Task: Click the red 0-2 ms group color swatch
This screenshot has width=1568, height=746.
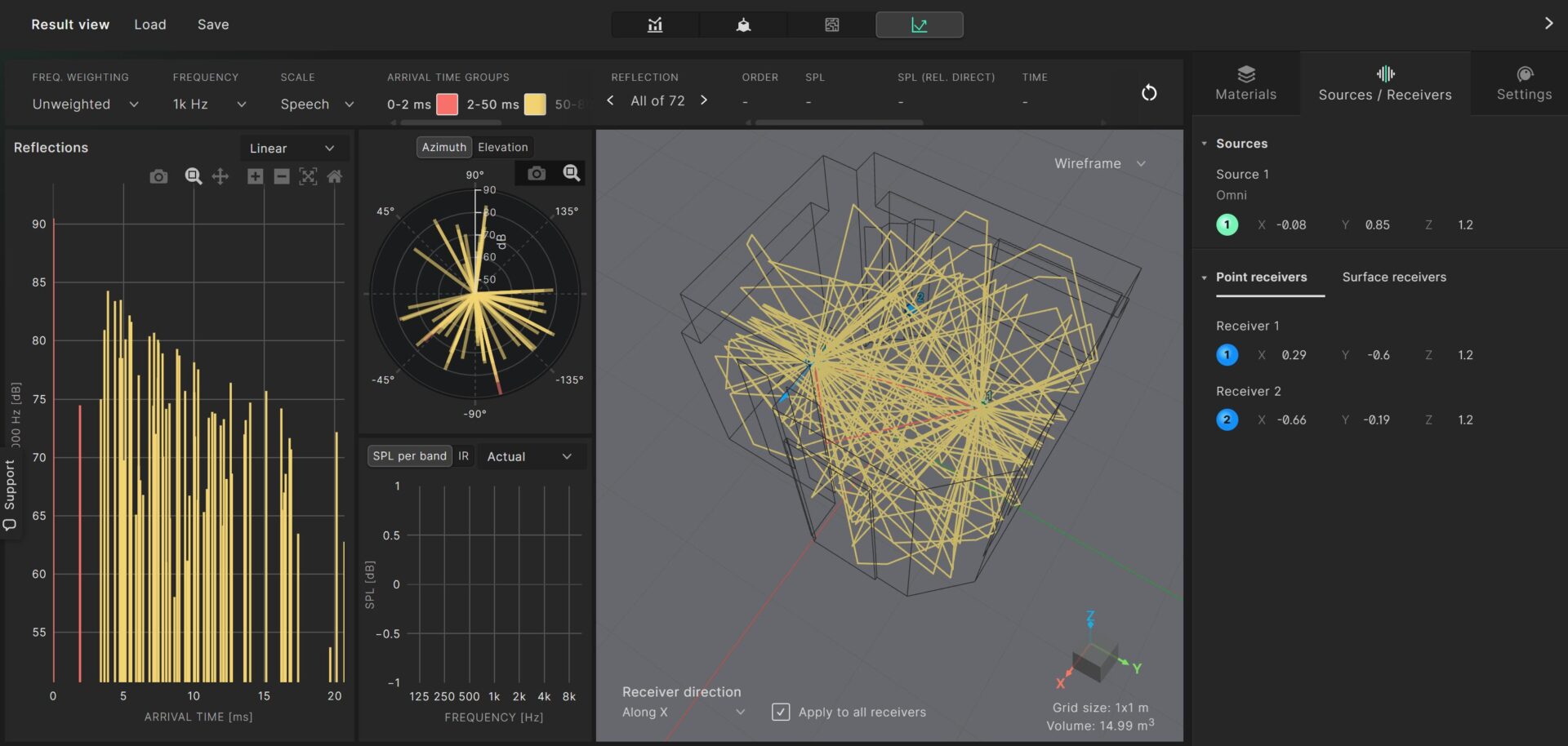Action: 447,104
